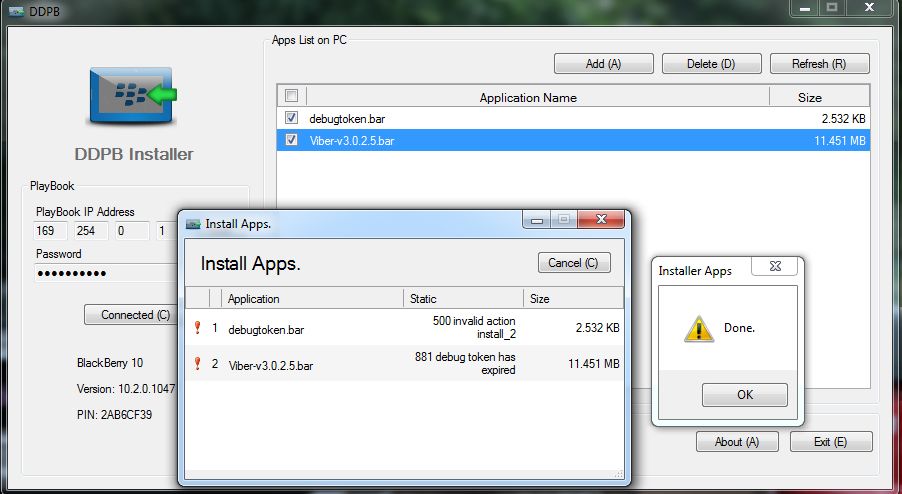
Task: Open the About (A) button
Action: click(x=737, y=442)
